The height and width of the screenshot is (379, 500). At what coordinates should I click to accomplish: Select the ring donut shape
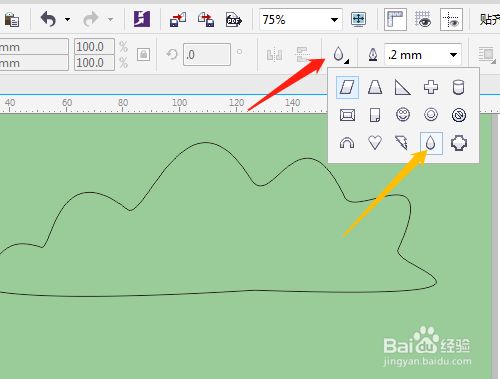[x=431, y=115]
